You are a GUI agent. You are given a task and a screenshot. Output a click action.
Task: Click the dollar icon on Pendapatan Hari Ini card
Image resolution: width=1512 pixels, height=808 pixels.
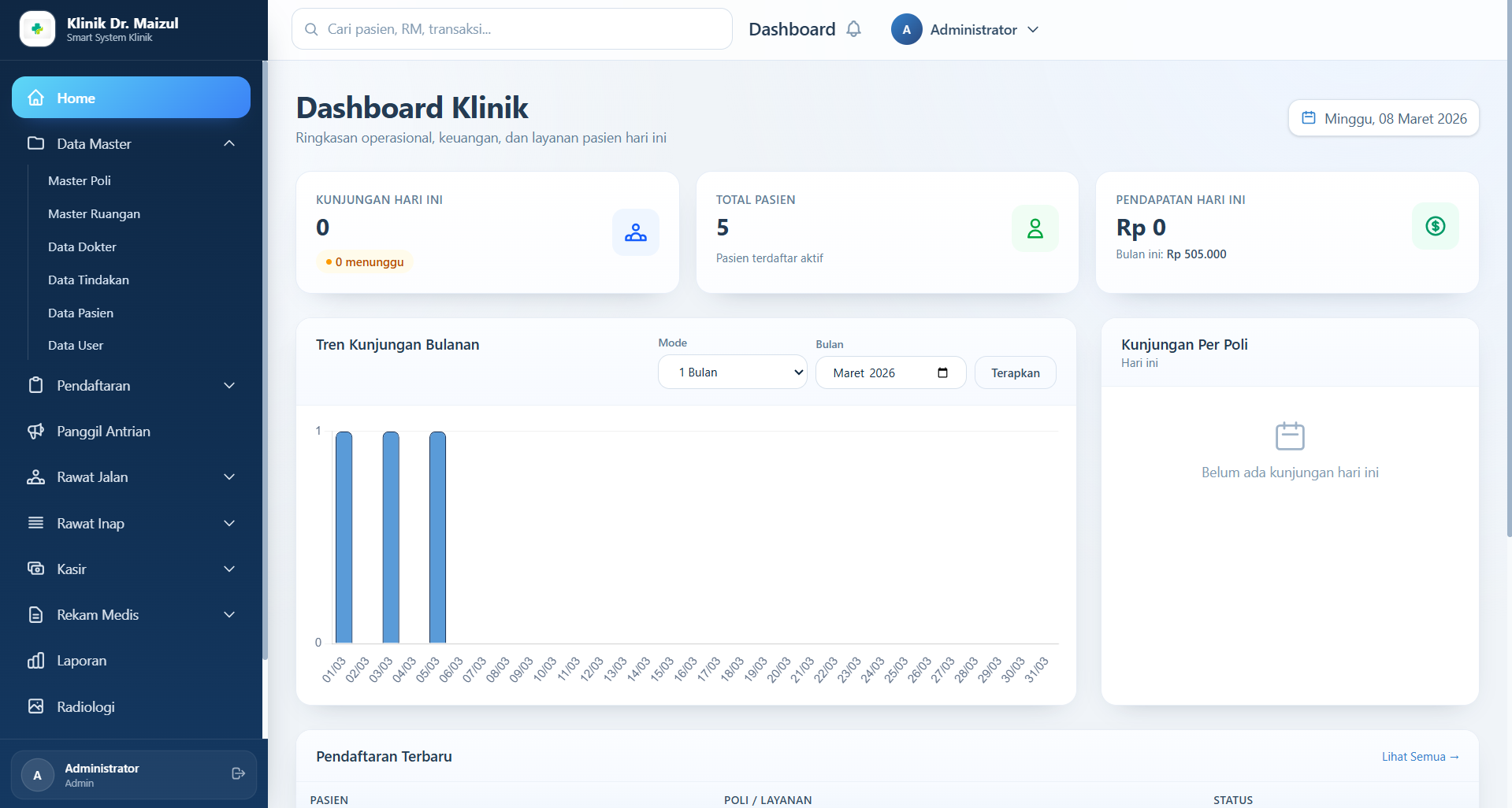[1435, 226]
